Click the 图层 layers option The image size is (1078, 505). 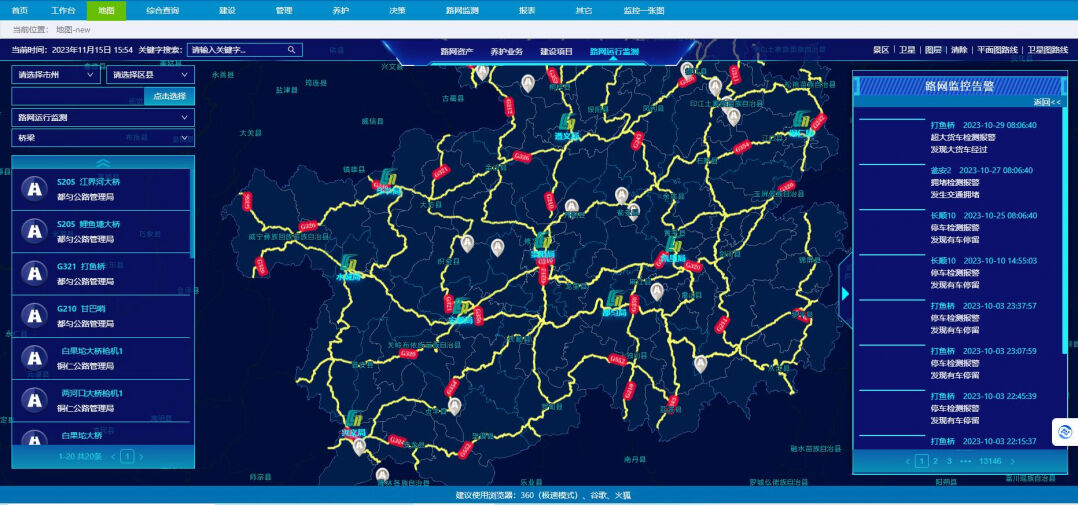point(933,50)
